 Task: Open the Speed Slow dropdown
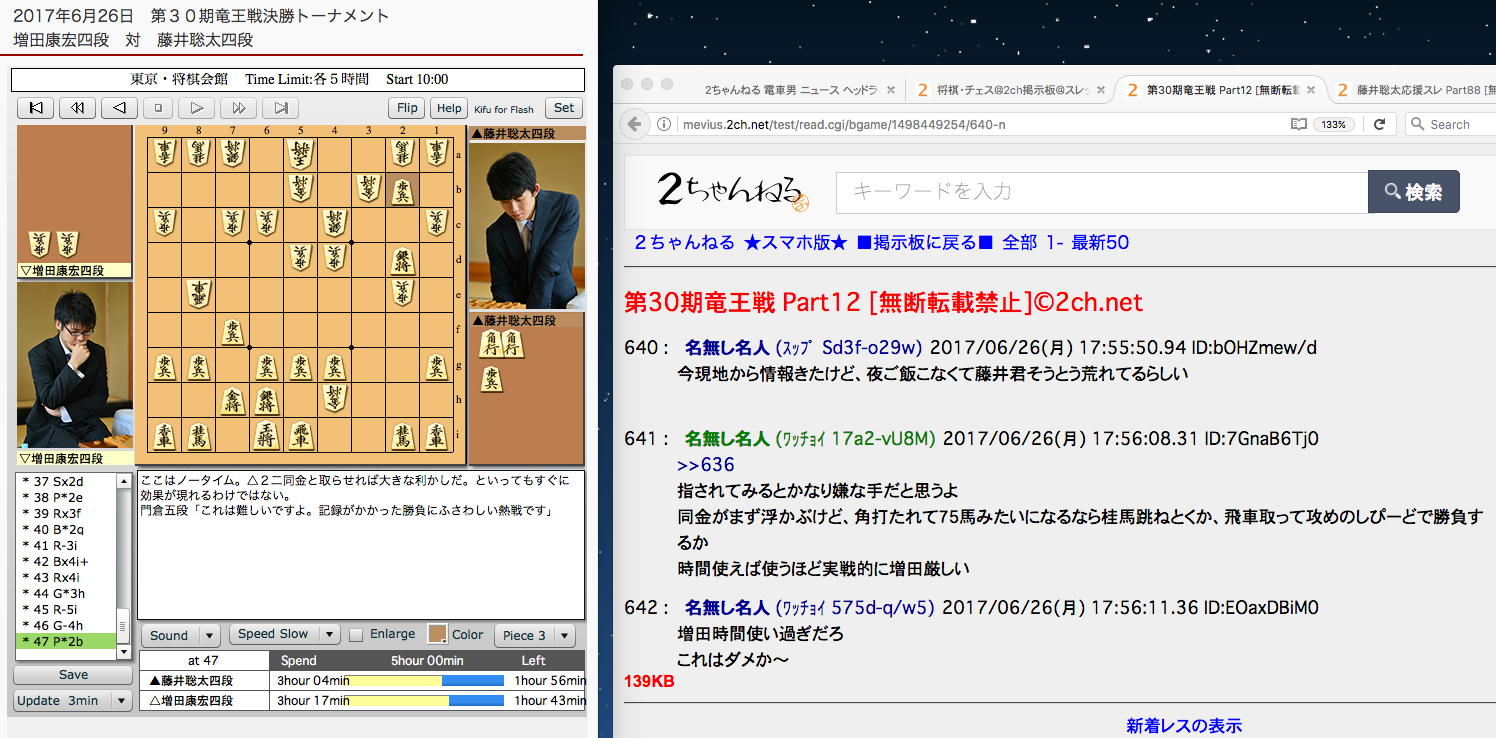(284, 634)
